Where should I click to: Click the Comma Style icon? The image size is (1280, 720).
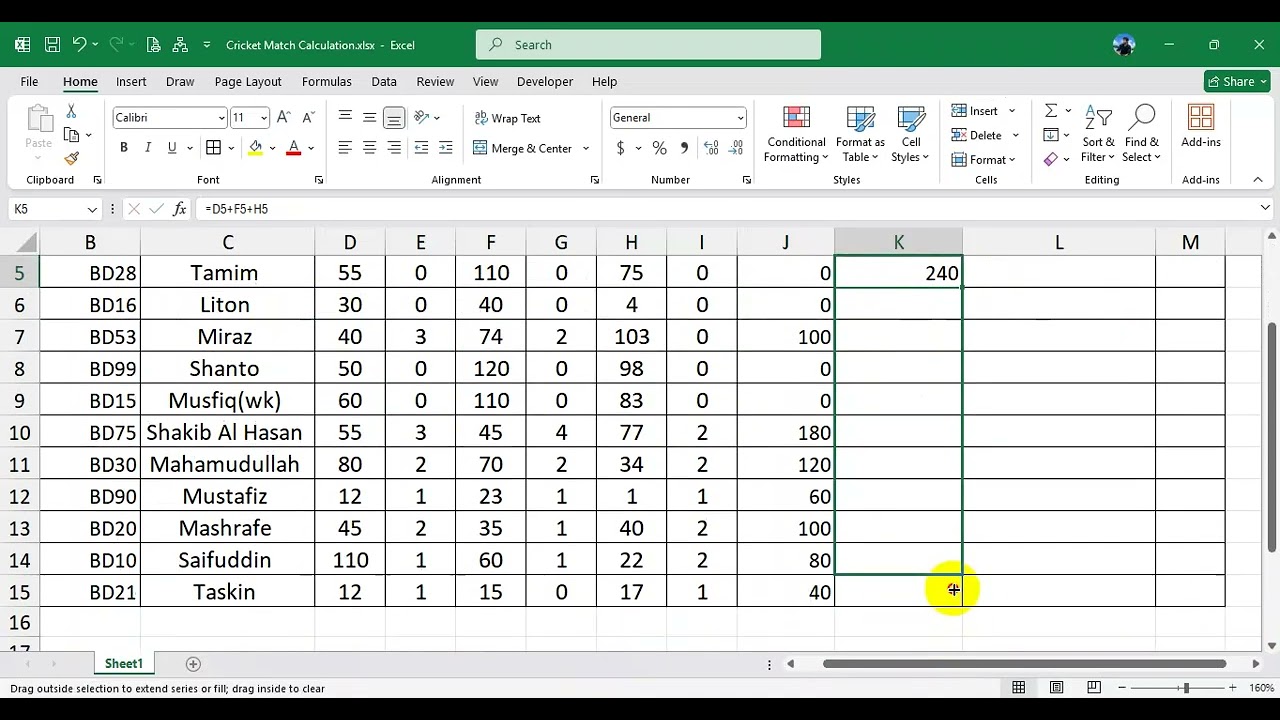(684, 148)
